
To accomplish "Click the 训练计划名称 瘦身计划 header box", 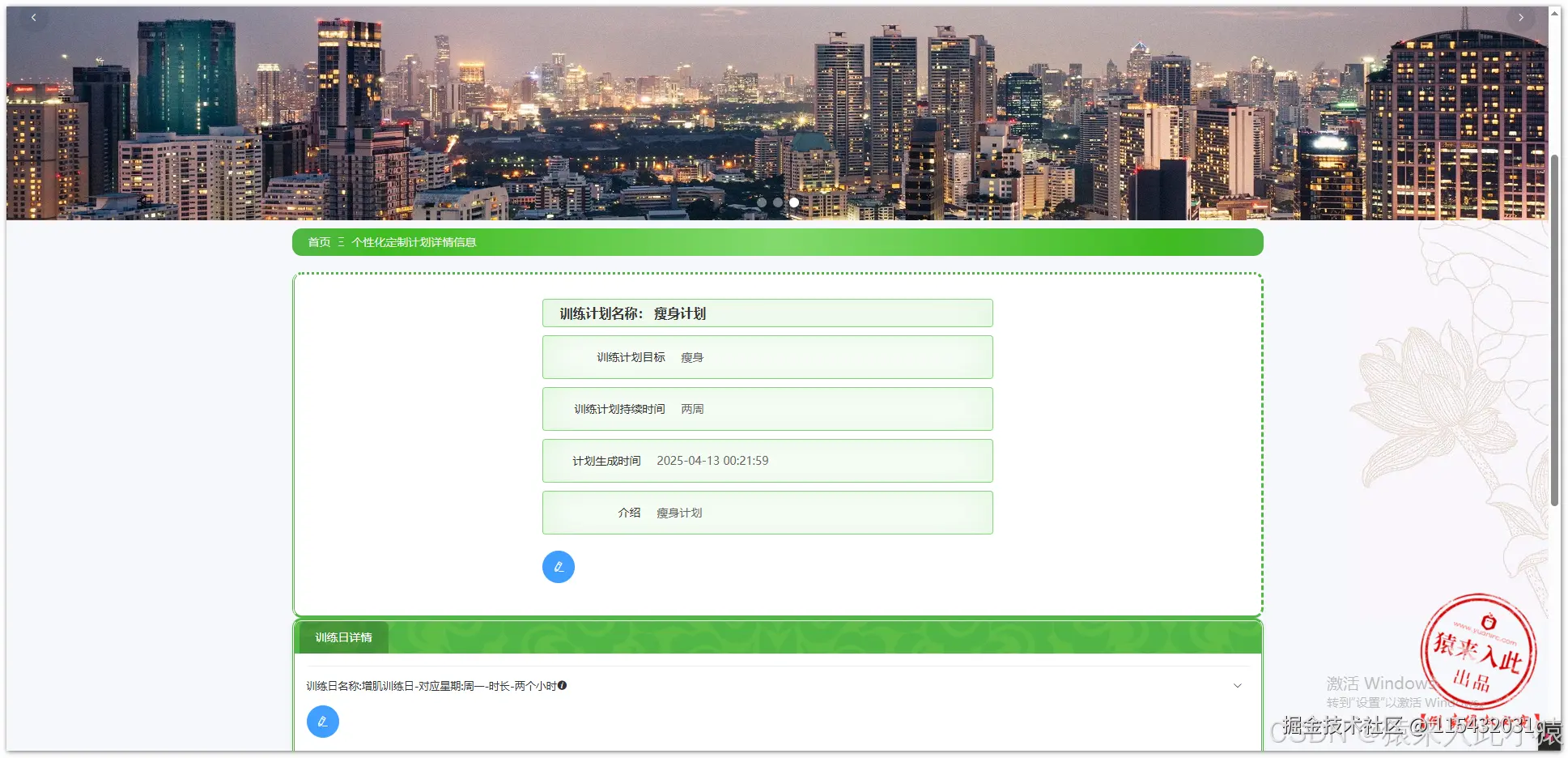I will pyautogui.click(x=767, y=313).
